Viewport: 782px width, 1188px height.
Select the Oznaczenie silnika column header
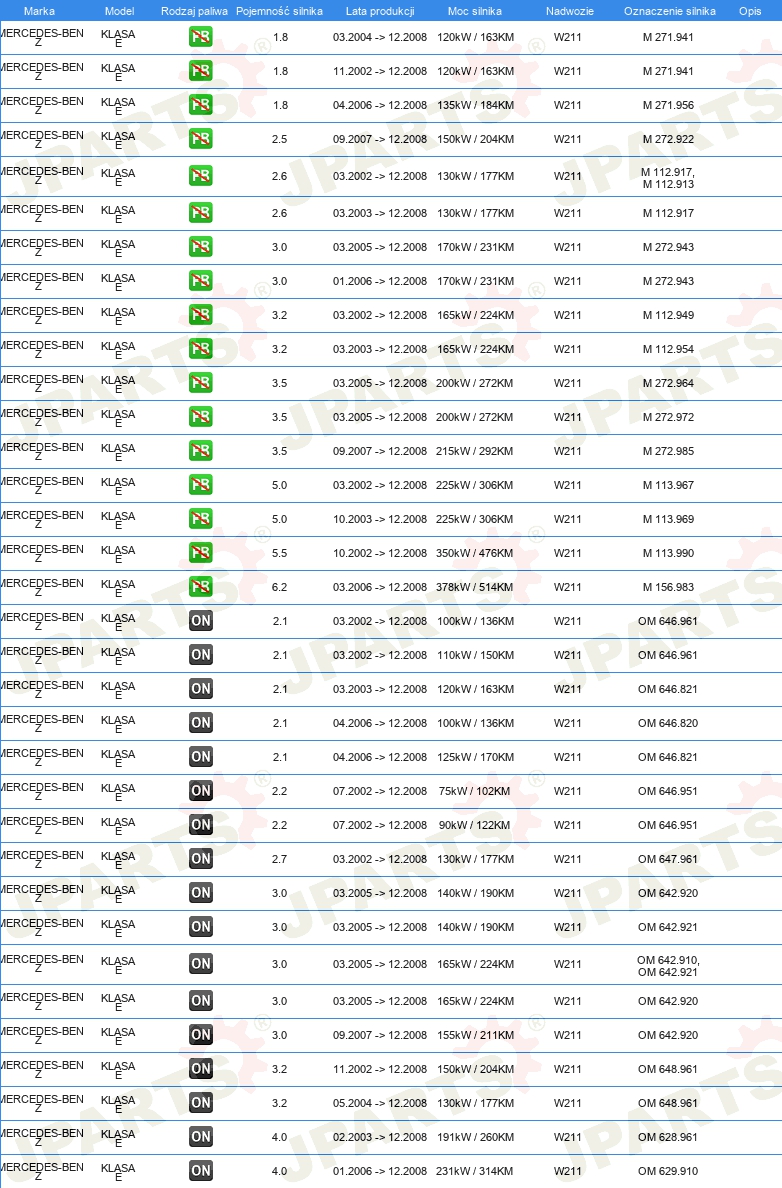(670, 11)
